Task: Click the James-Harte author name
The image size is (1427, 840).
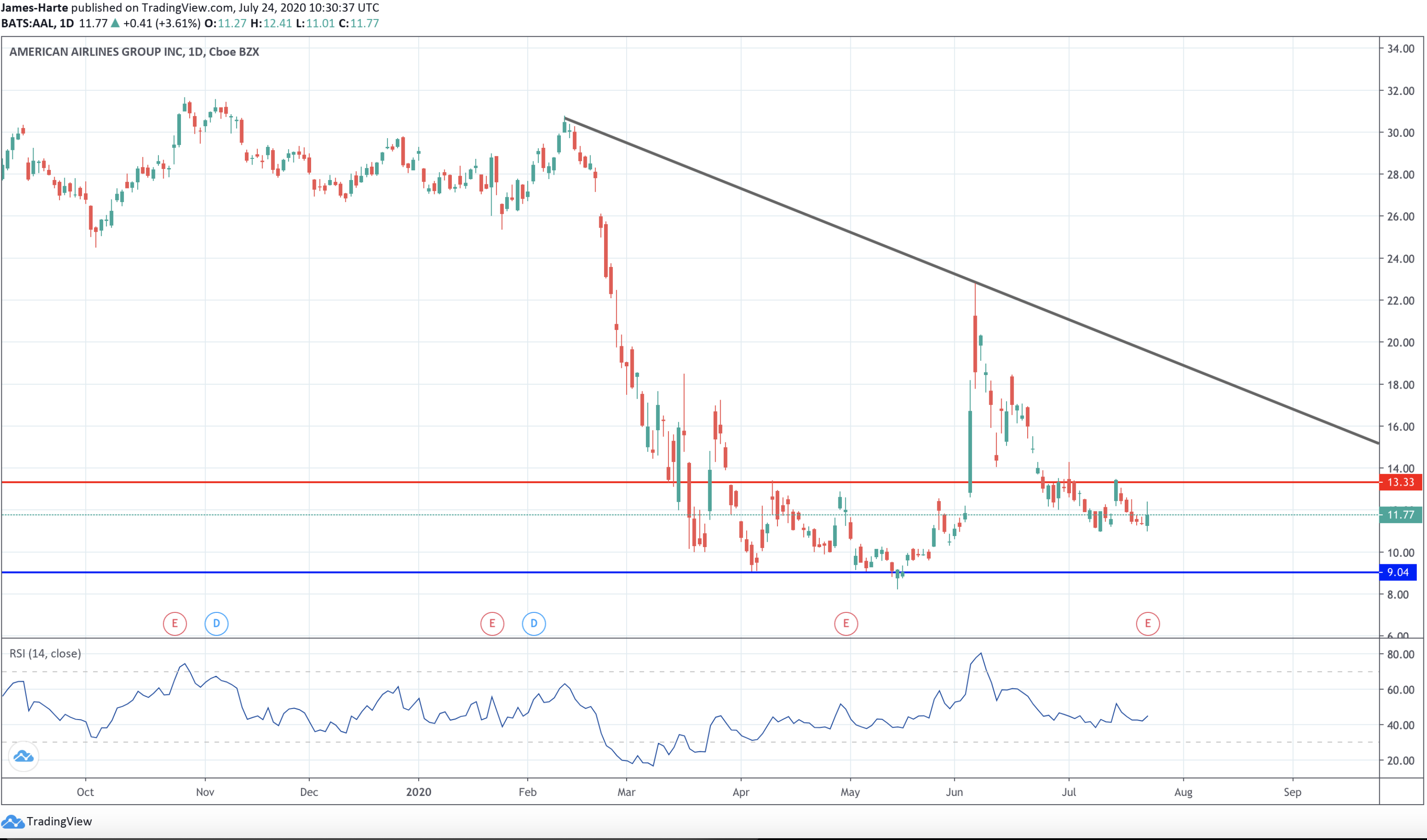Action: (34, 8)
